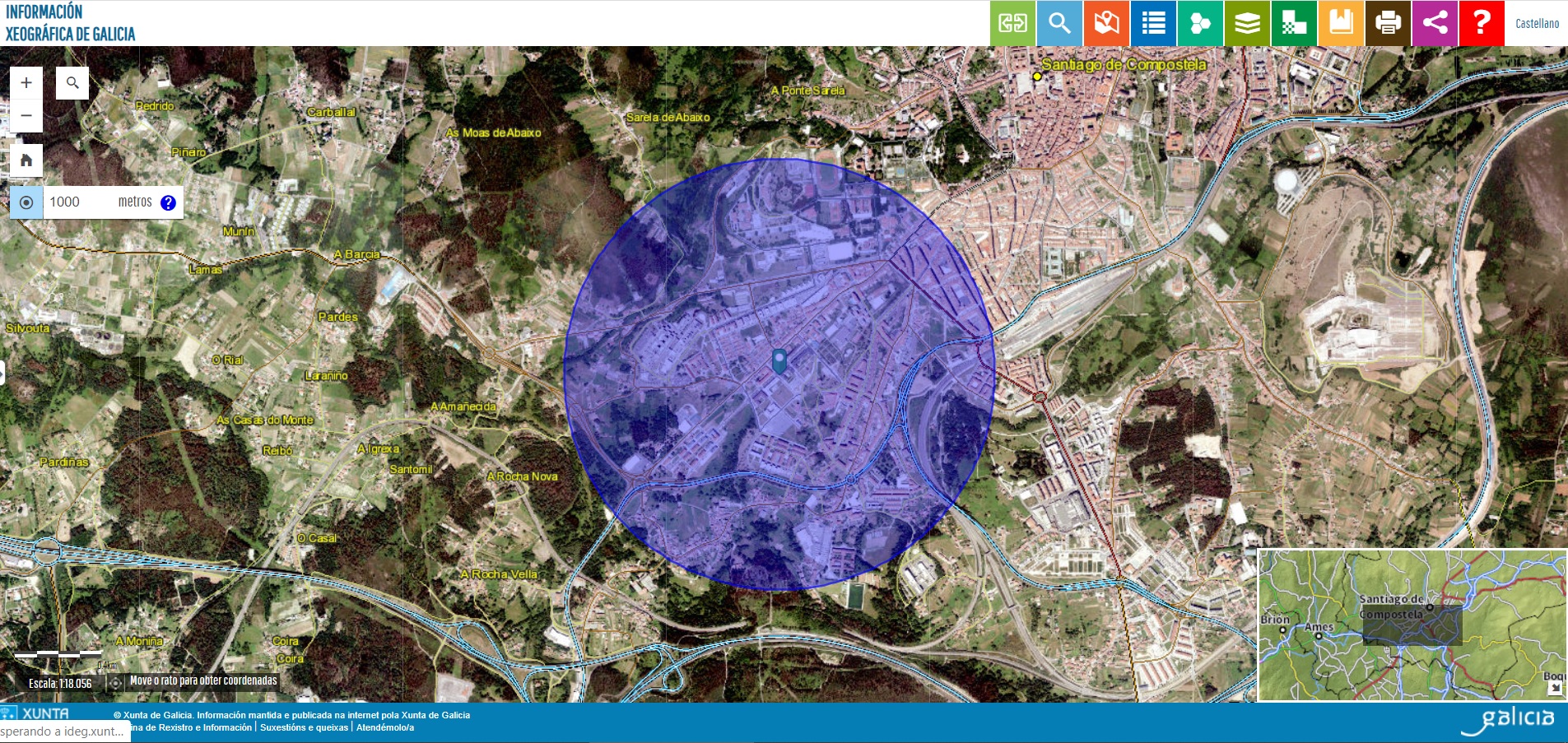Open the orange map location marker tool

[x=1106, y=23]
